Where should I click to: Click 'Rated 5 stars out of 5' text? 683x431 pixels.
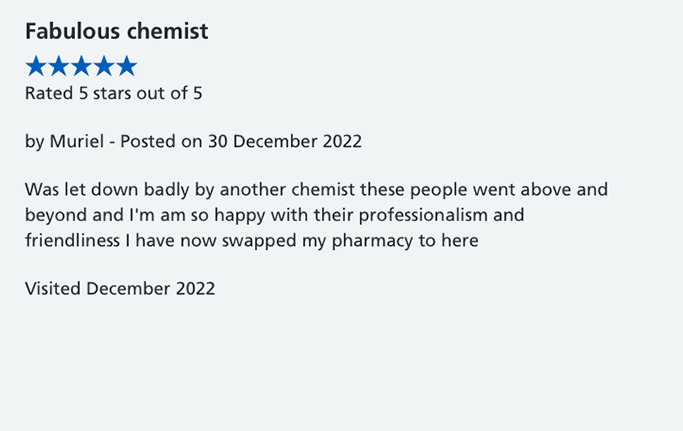click(x=114, y=93)
